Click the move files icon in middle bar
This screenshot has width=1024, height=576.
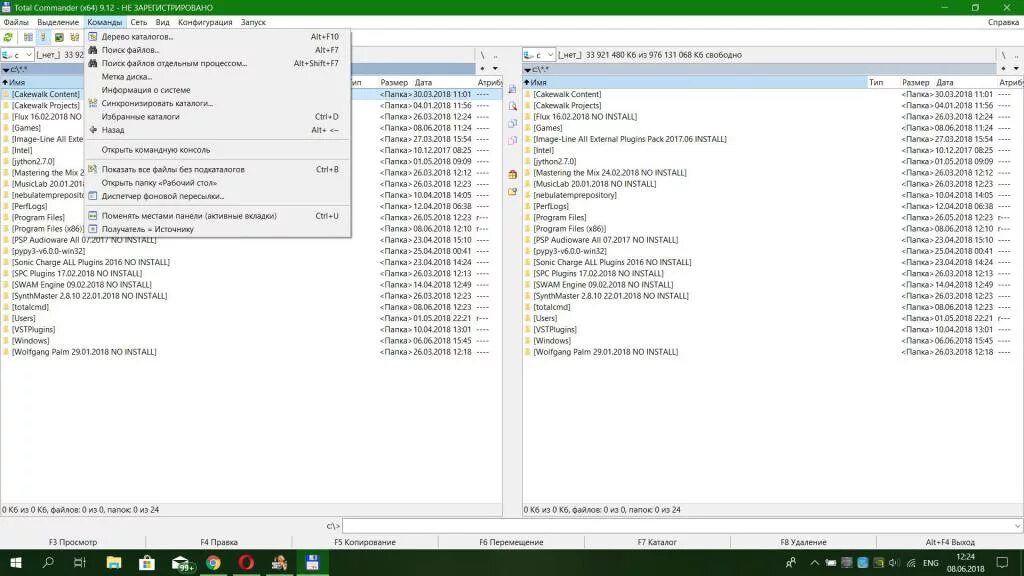pos(512,140)
